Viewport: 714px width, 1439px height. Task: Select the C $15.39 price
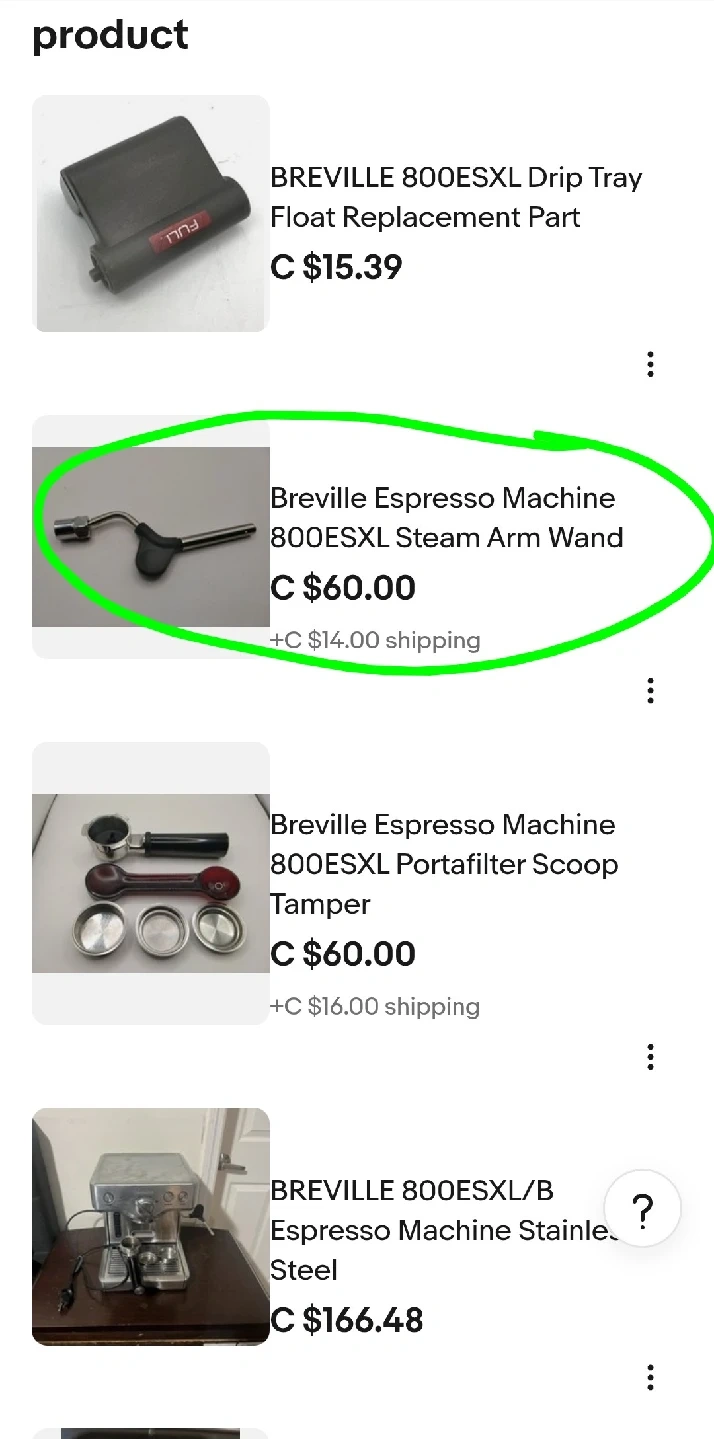[336, 267]
